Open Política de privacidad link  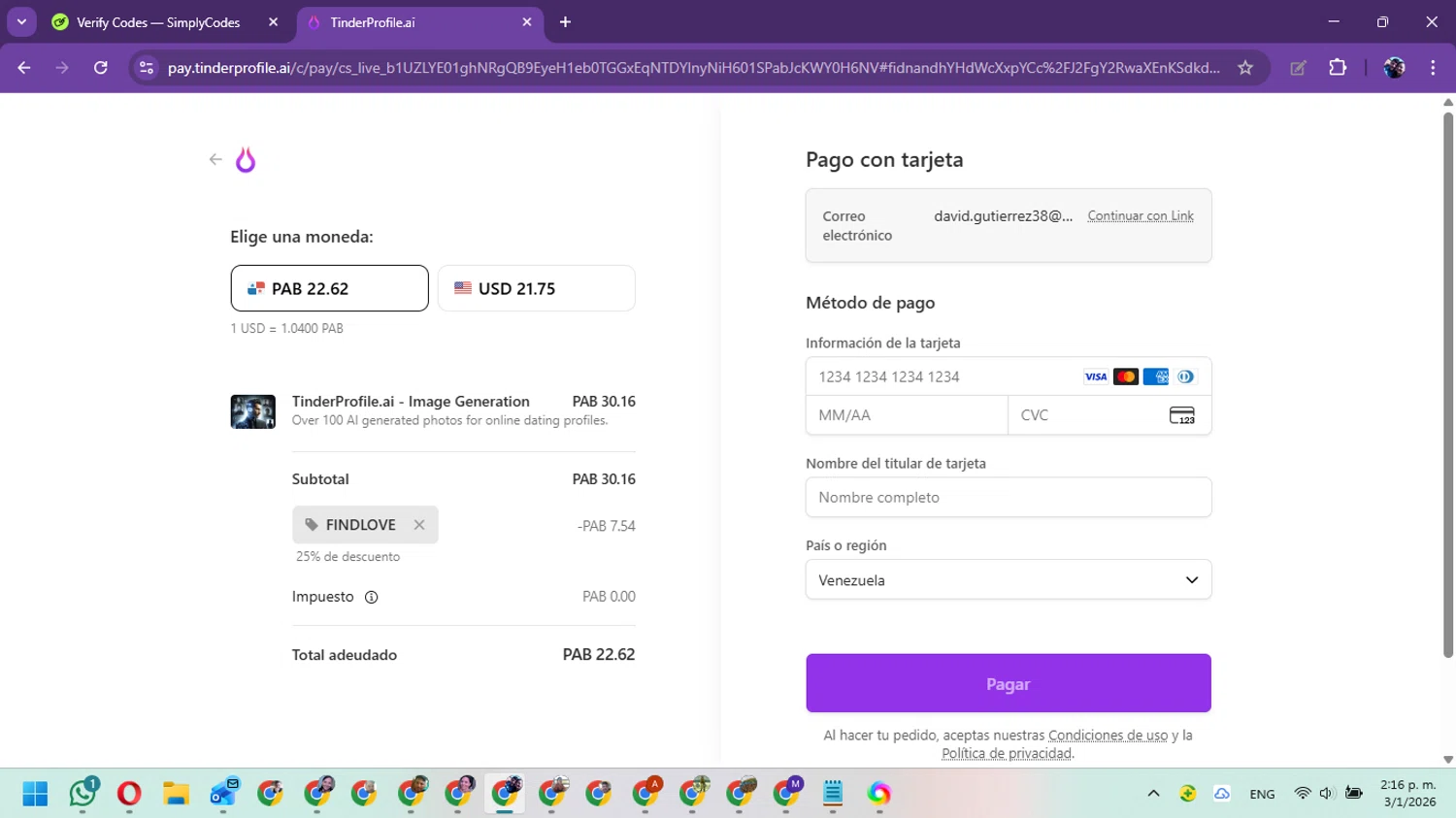(1007, 753)
